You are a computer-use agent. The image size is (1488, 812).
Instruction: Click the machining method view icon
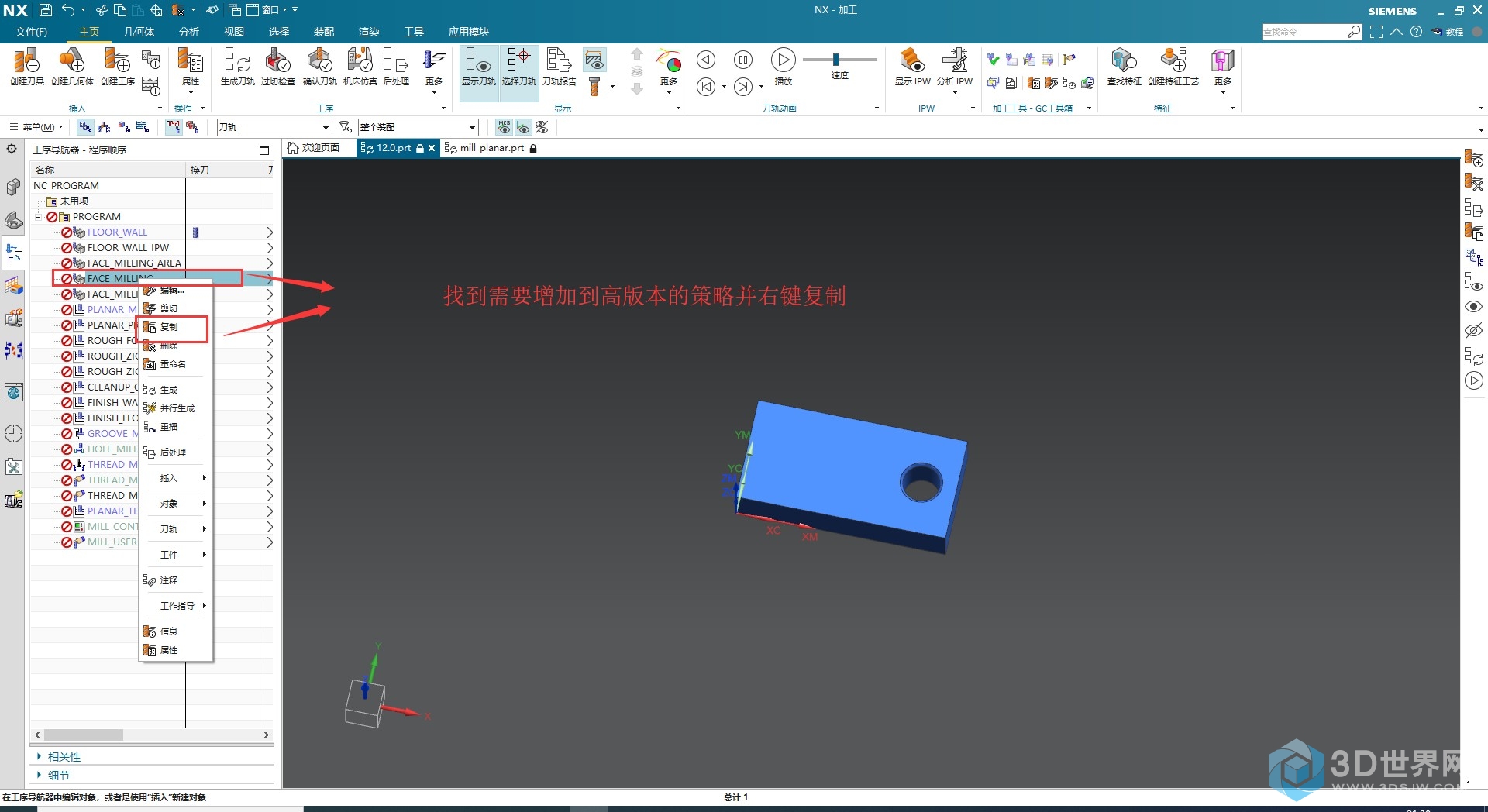[143, 126]
